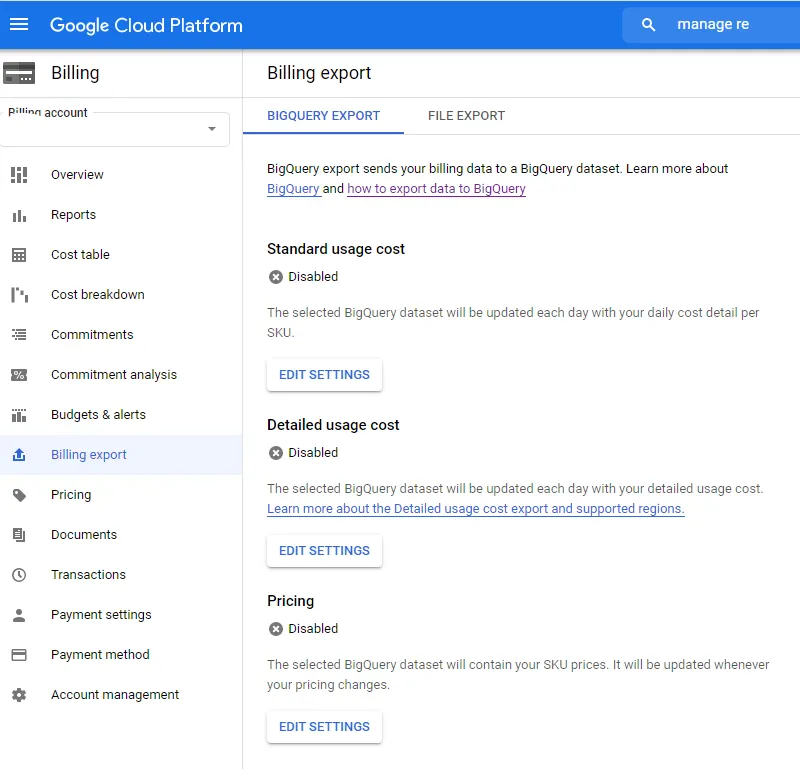Open Payment settings in sidebar
Screen dimensions: 800x769
coord(101,615)
